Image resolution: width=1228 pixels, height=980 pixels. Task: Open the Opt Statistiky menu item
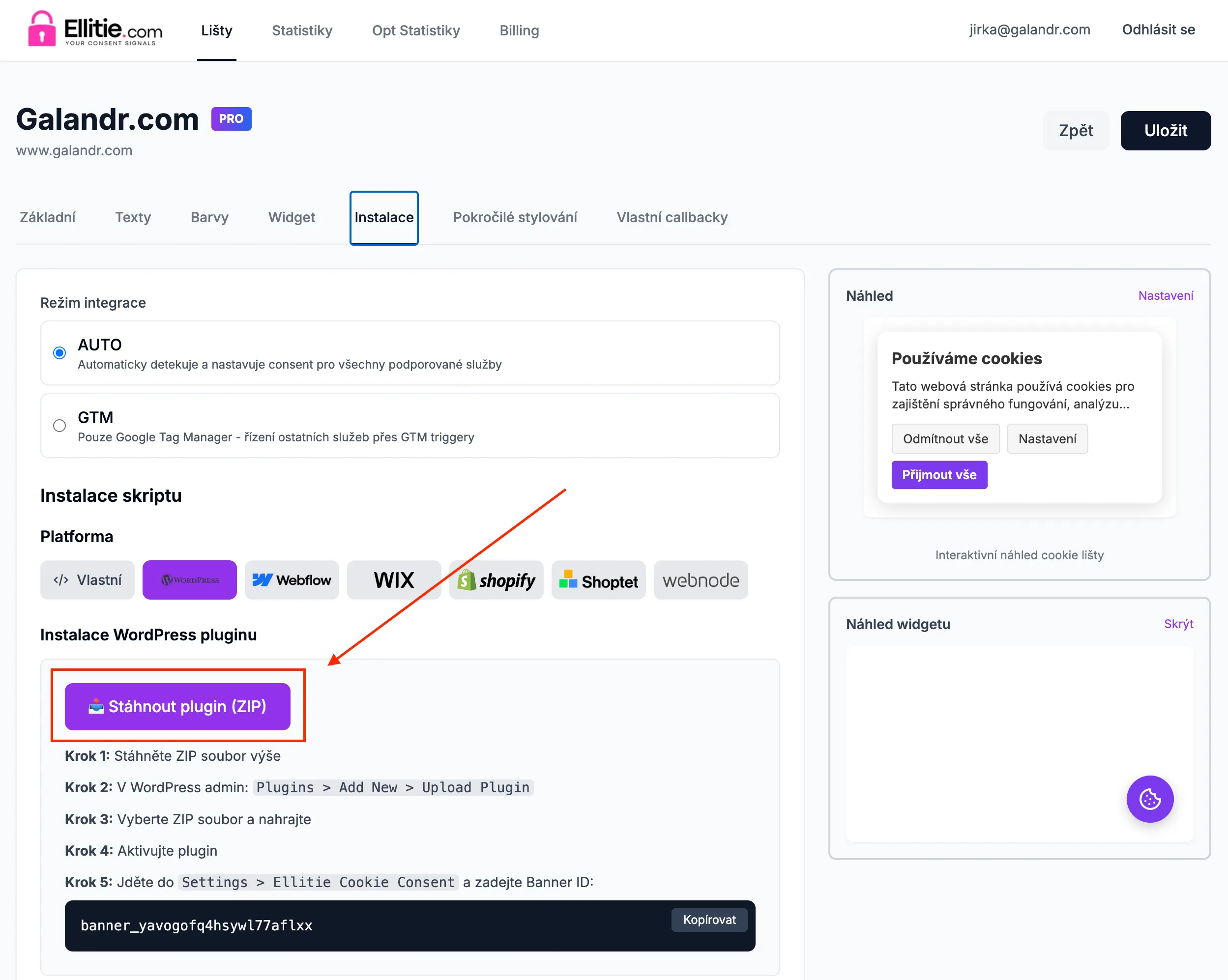tap(416, 30)
